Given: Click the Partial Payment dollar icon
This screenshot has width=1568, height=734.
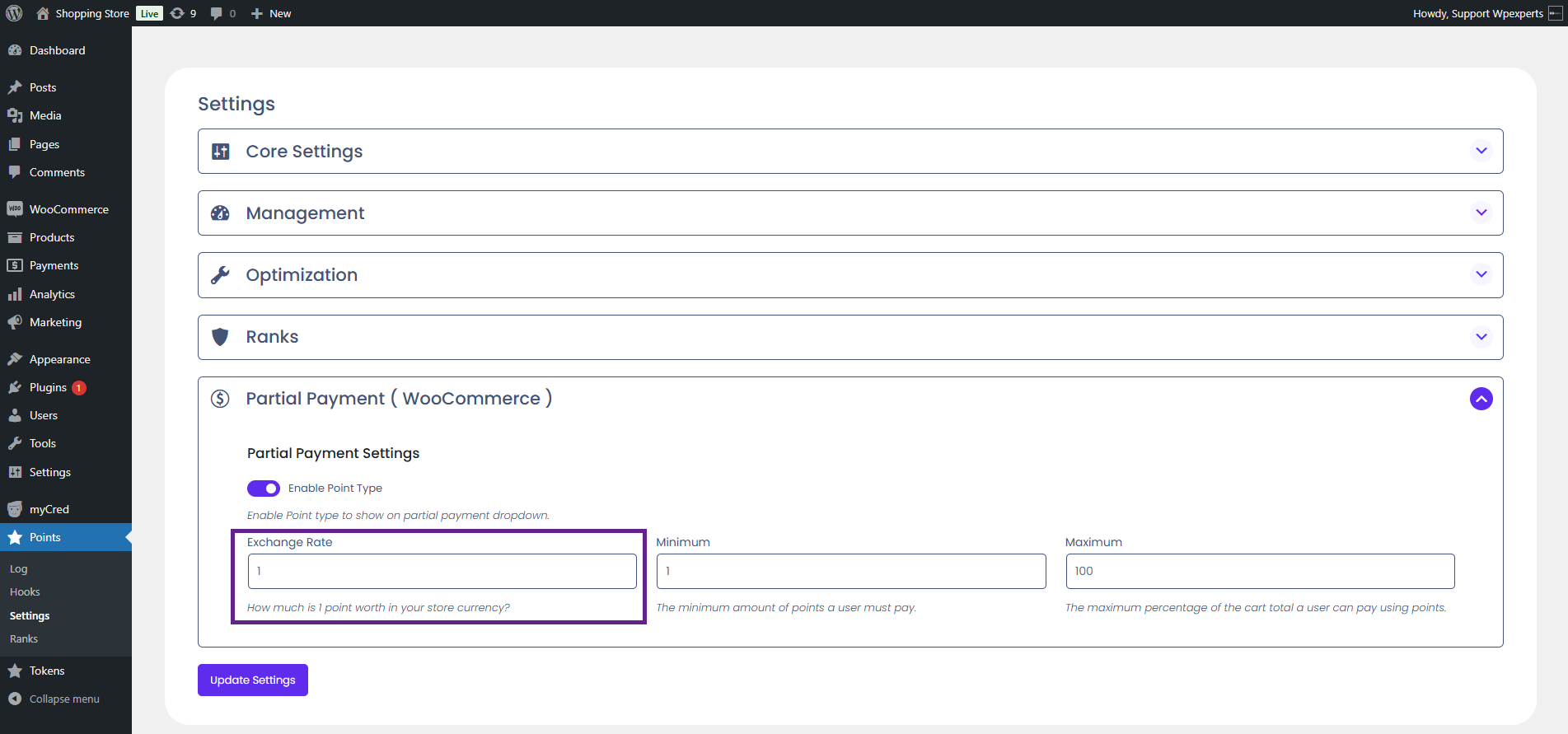Looking at the screenshot, I should [221, 399].
